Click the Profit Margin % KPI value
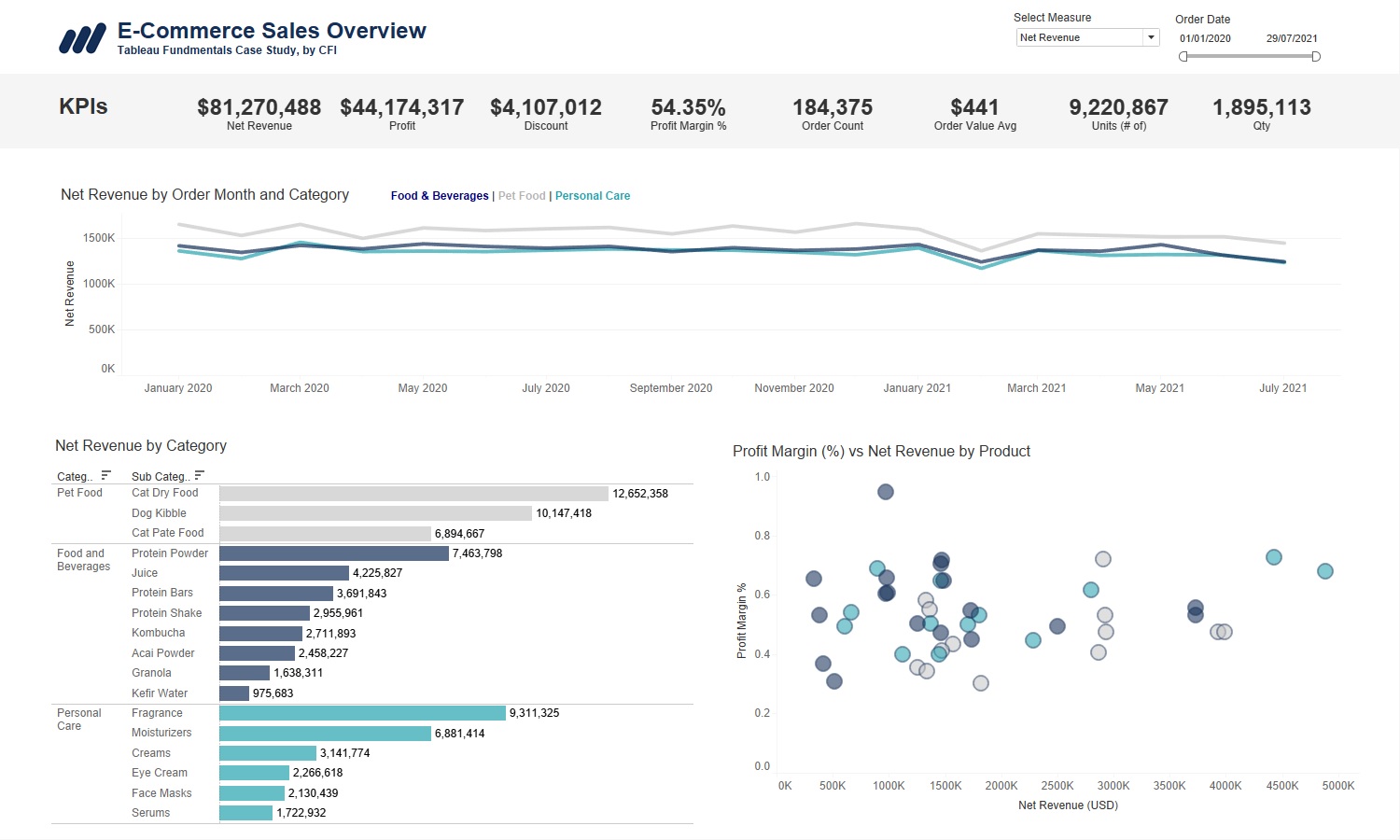This screenshot has width=1400, height=840. tap(688, 108)
